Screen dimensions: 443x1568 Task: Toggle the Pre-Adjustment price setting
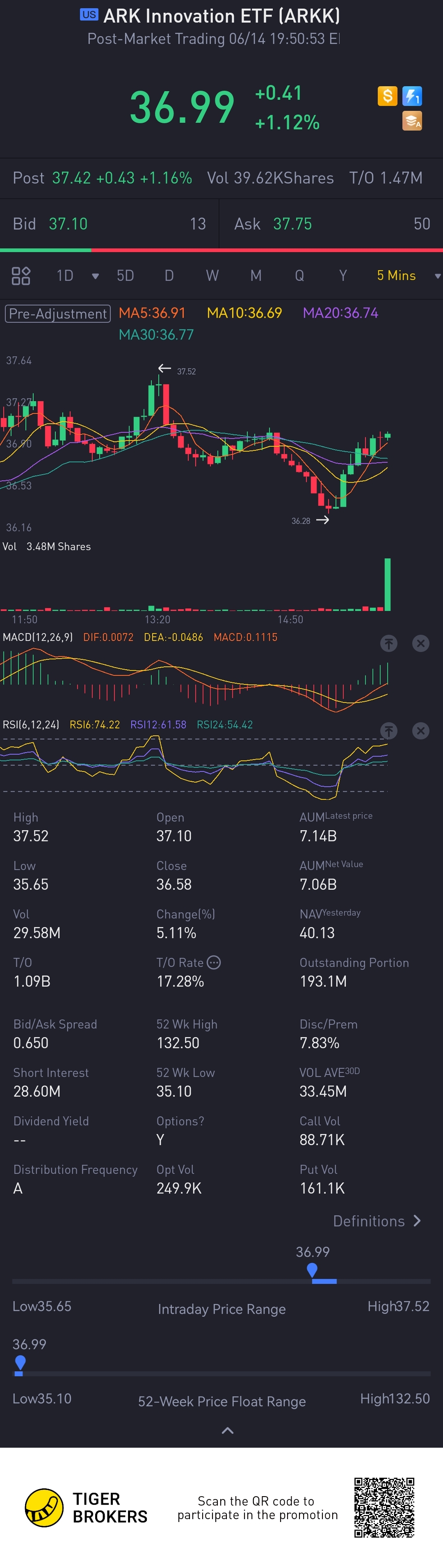58,314
